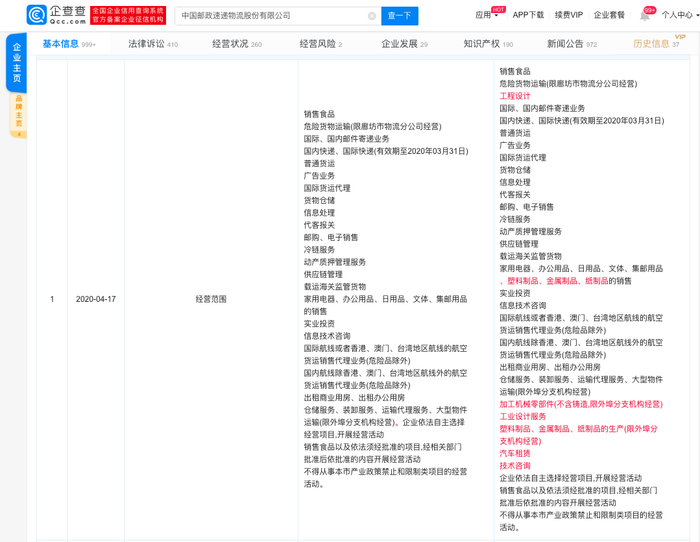
Task: Clear the search box with the X icon
Action: click(x=371, y=16)
